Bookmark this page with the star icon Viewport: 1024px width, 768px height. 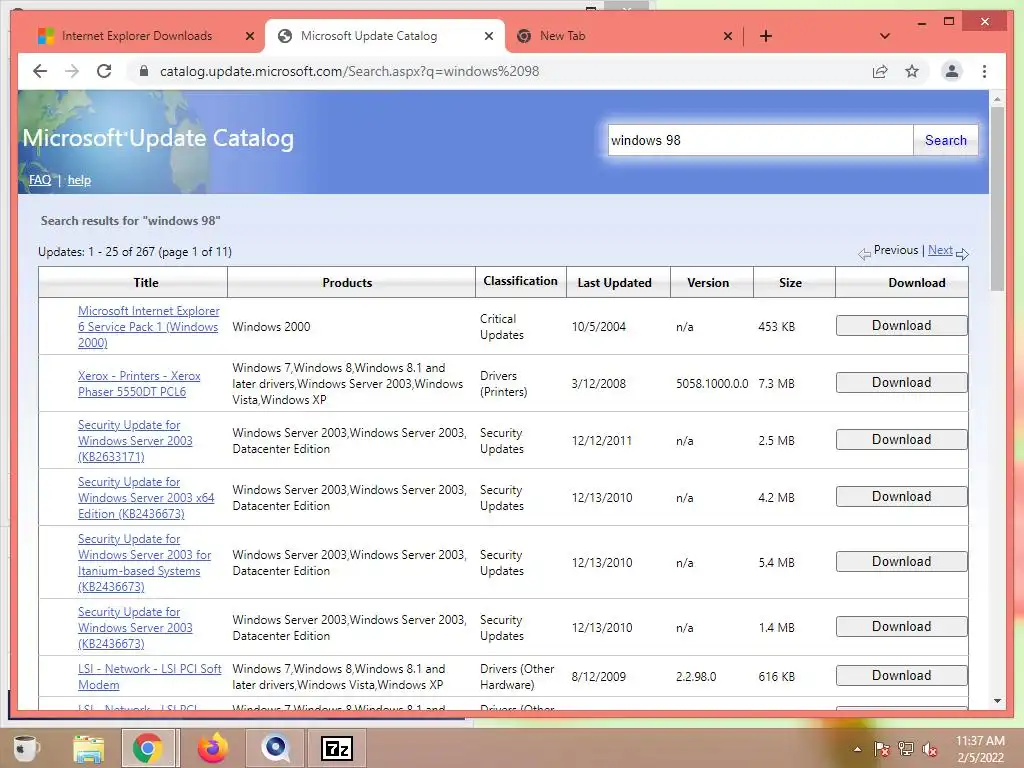[912, 71]
